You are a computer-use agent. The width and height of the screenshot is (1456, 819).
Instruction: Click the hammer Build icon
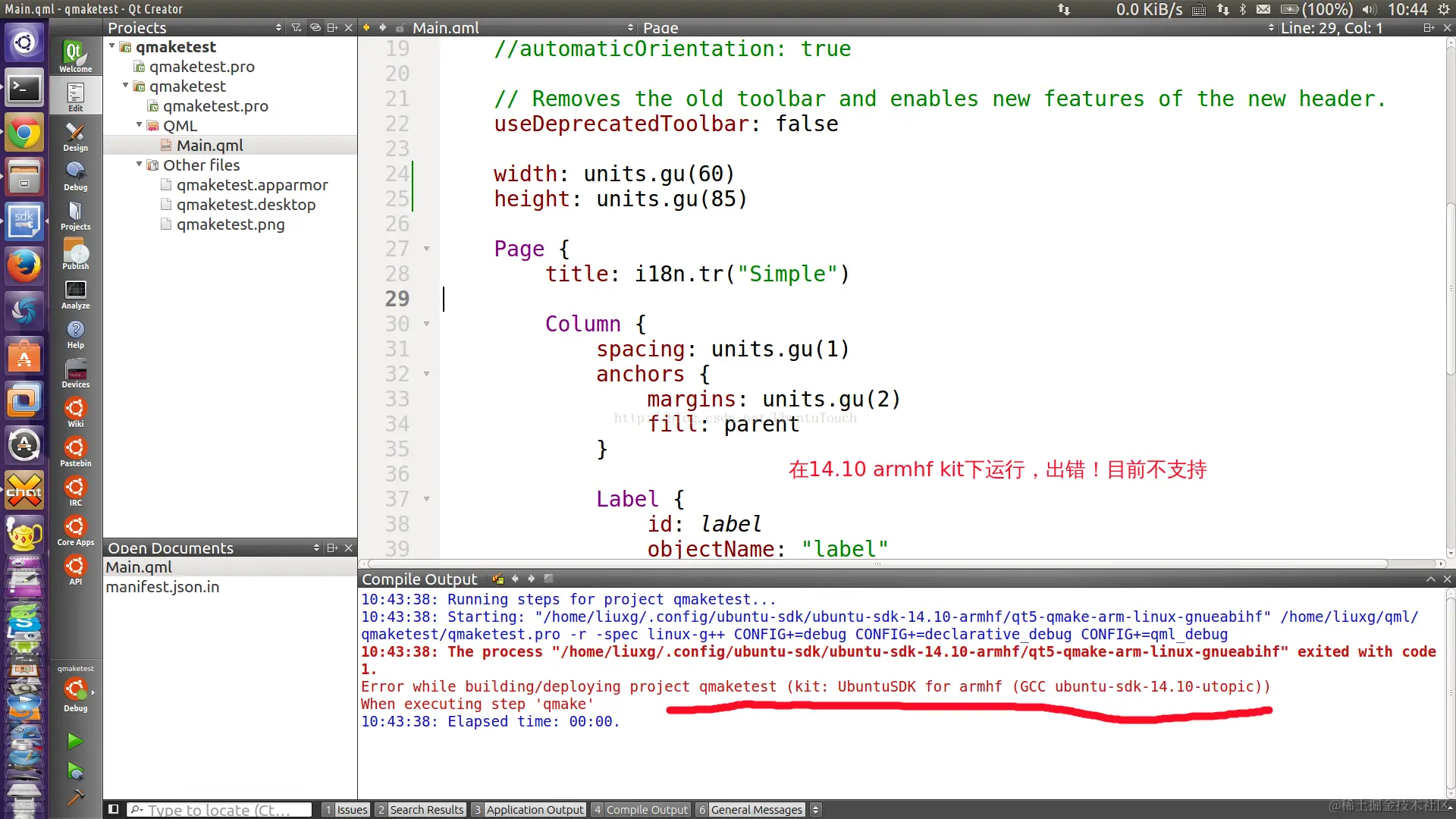(75, 797)
